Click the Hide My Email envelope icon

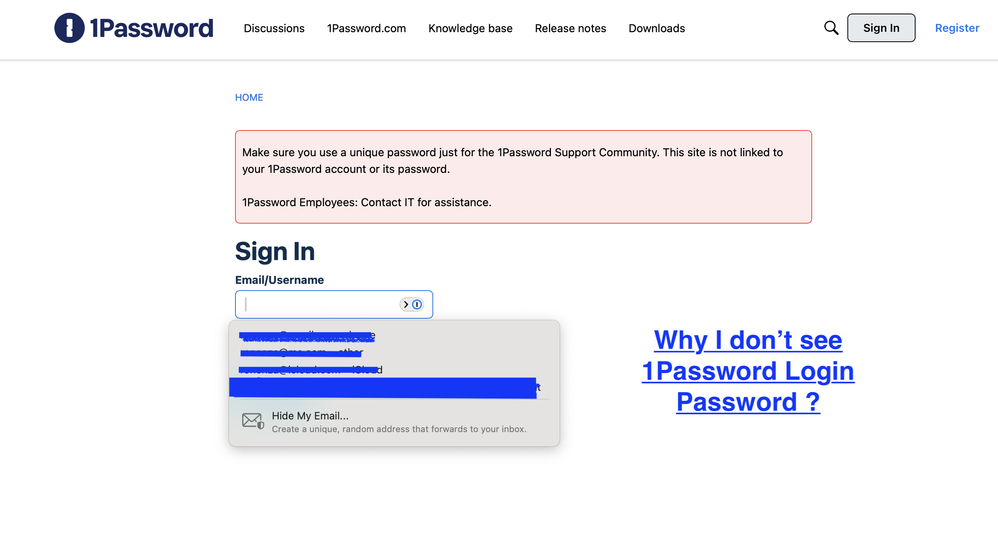pos(252,421)
